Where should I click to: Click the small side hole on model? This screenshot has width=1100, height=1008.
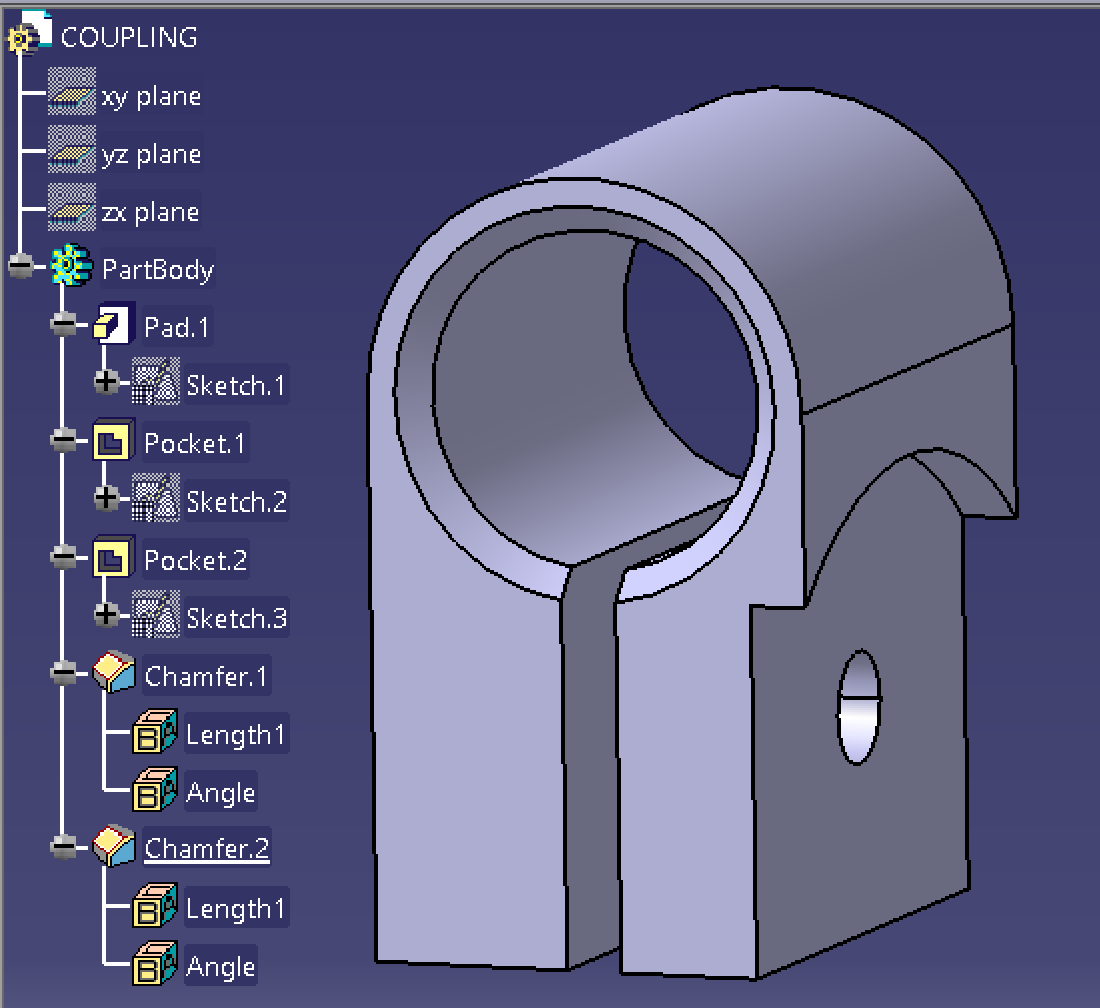pyautogui.click(x=859, y=708)
